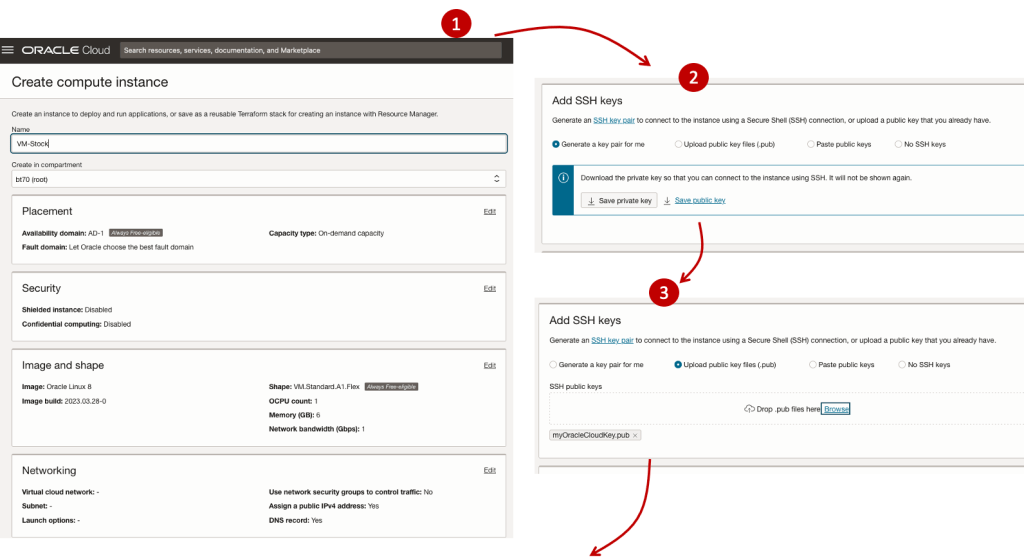
Task: Select No SSH keys in the drop-zone panel
Action: coord(903,365)
